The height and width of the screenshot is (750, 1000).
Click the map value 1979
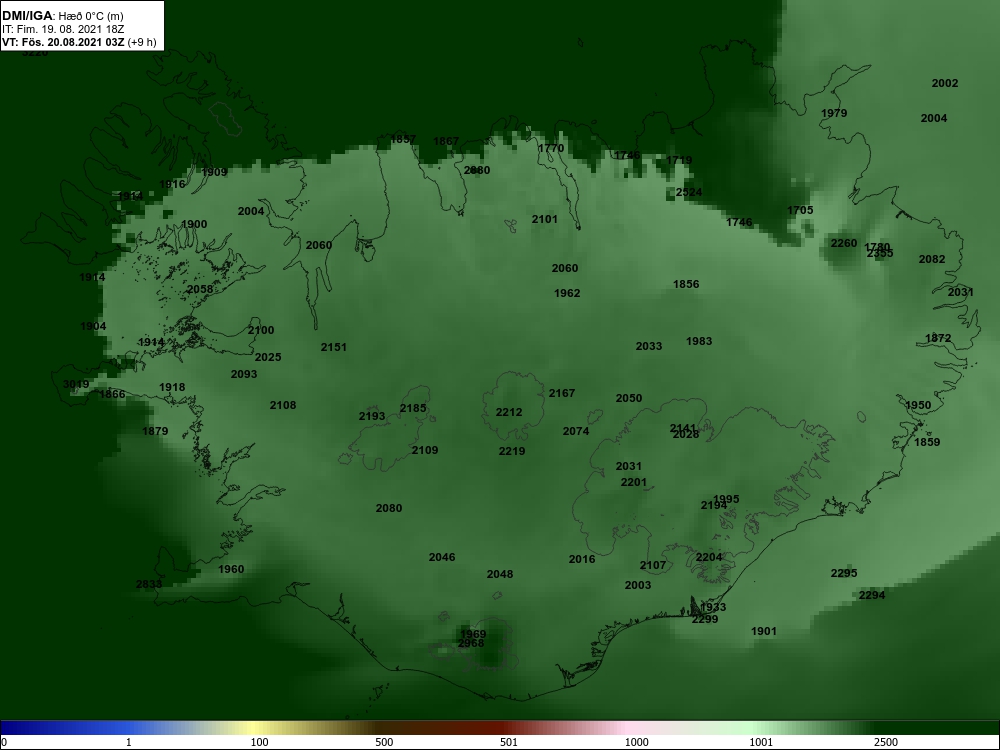[x=834, y=113]
